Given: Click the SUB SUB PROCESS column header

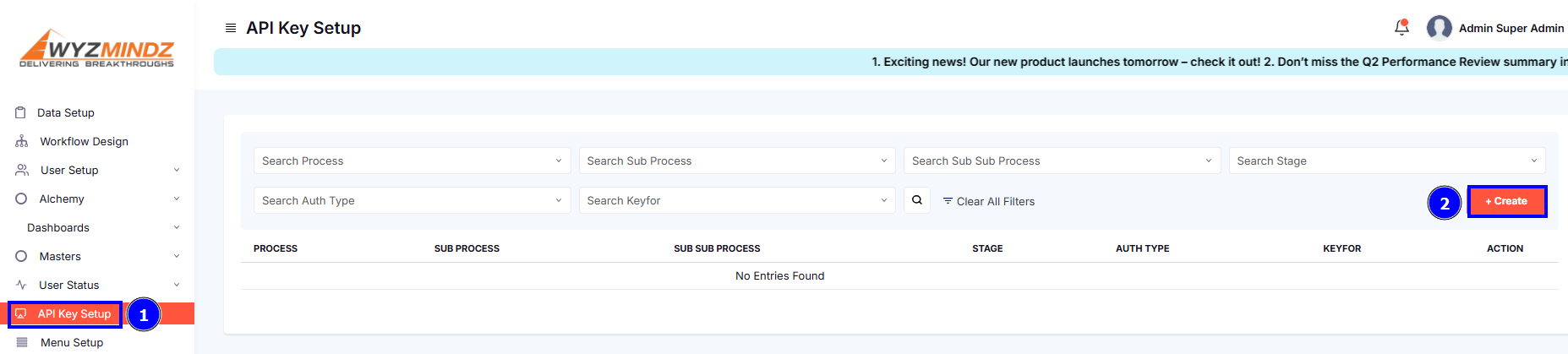Looking at the screenshot, I should pos(717,248).
